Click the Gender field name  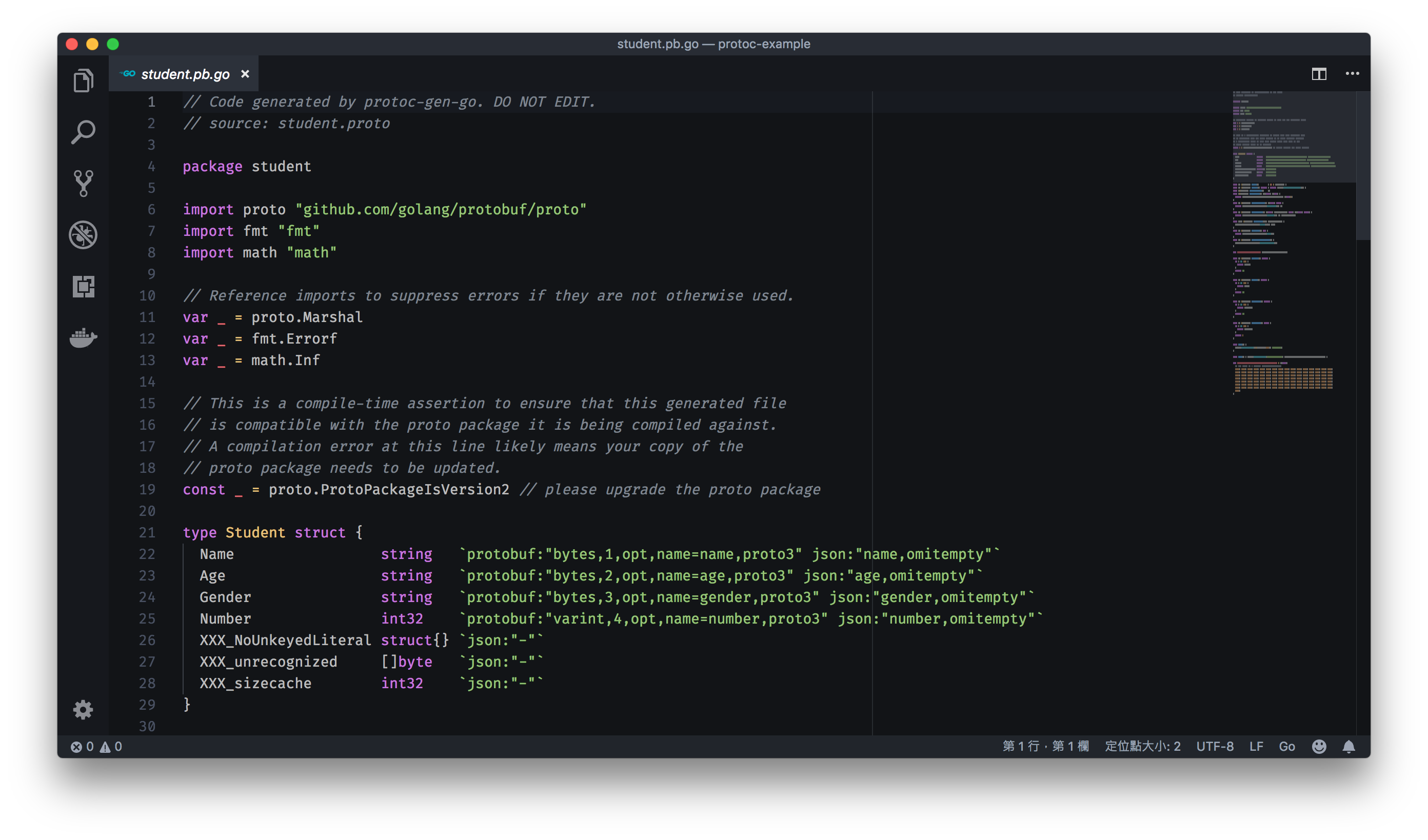point(225,597)
